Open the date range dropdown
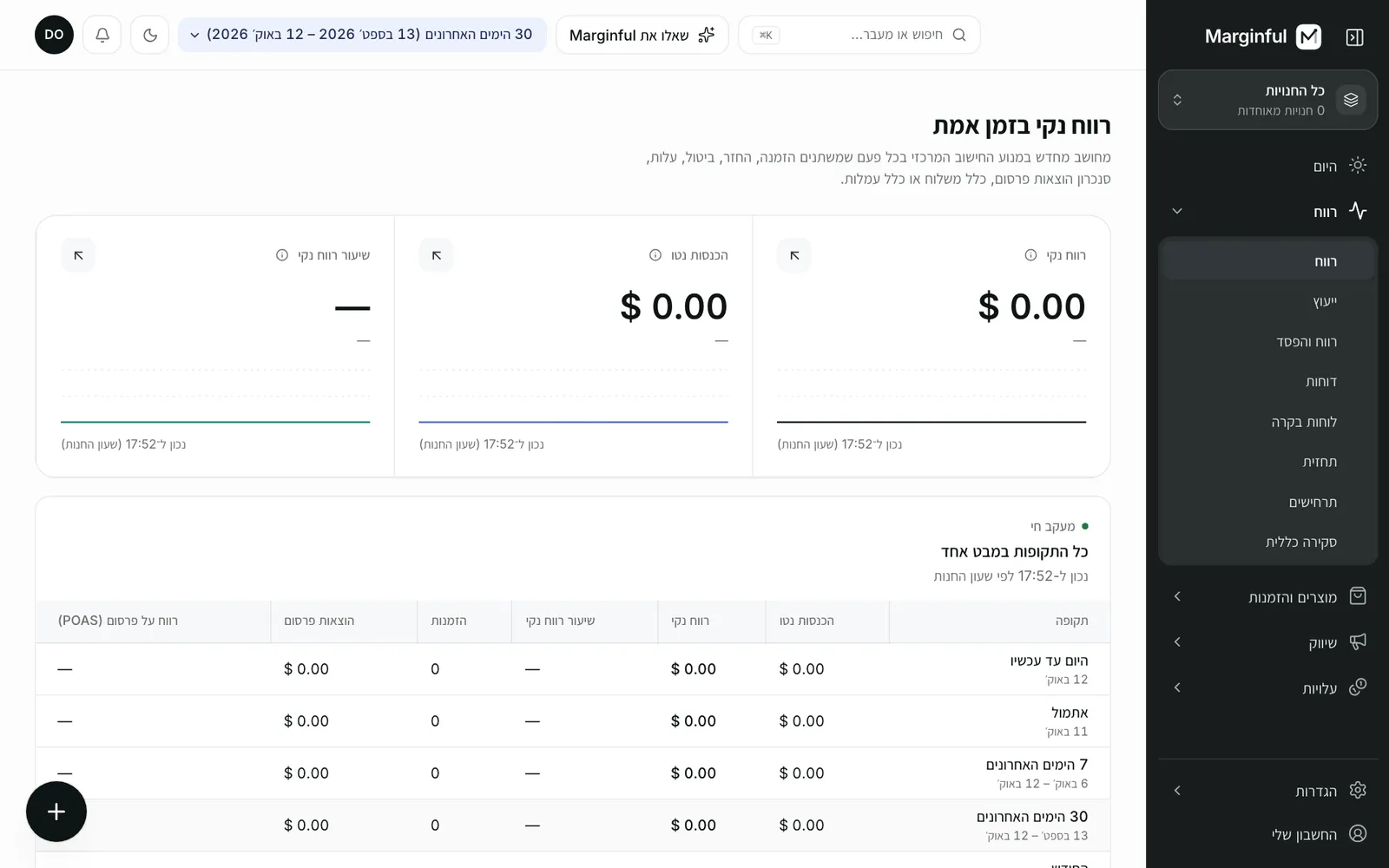The image size is (1389, 868). click(362, 35)
